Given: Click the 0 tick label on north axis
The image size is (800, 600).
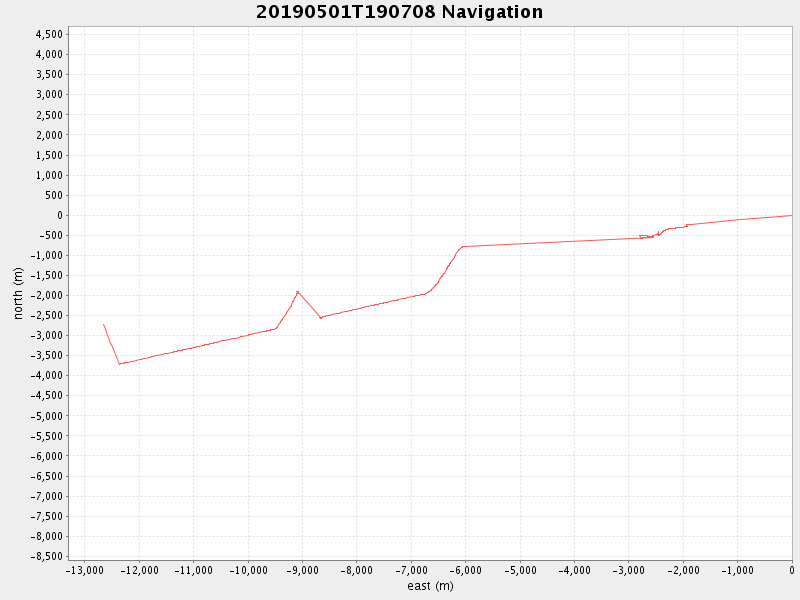Looking at the screenshot, I should [59, 215].
